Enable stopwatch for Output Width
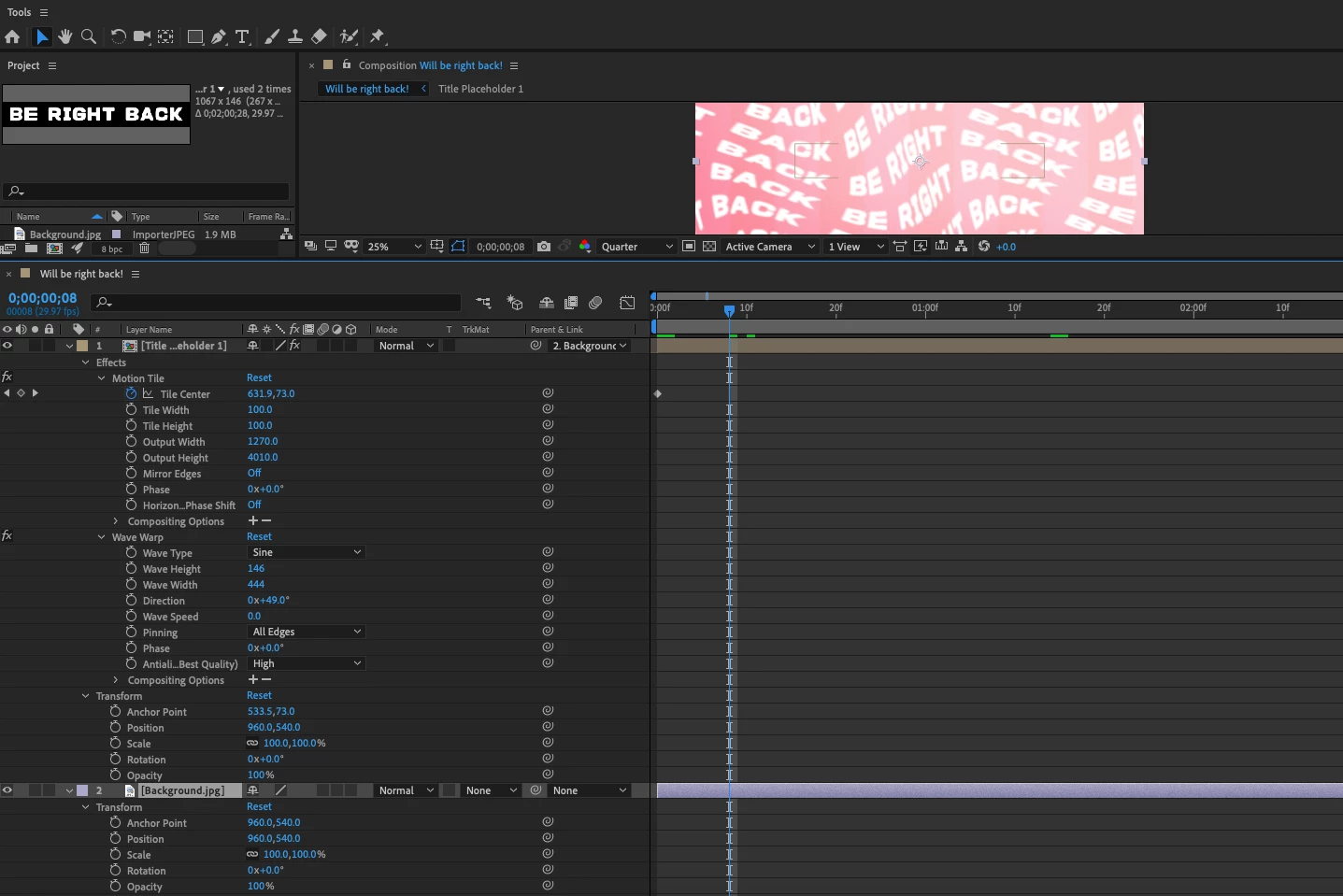The height and width of the screenshot is (896, 1343). click(x=131, y=441)
